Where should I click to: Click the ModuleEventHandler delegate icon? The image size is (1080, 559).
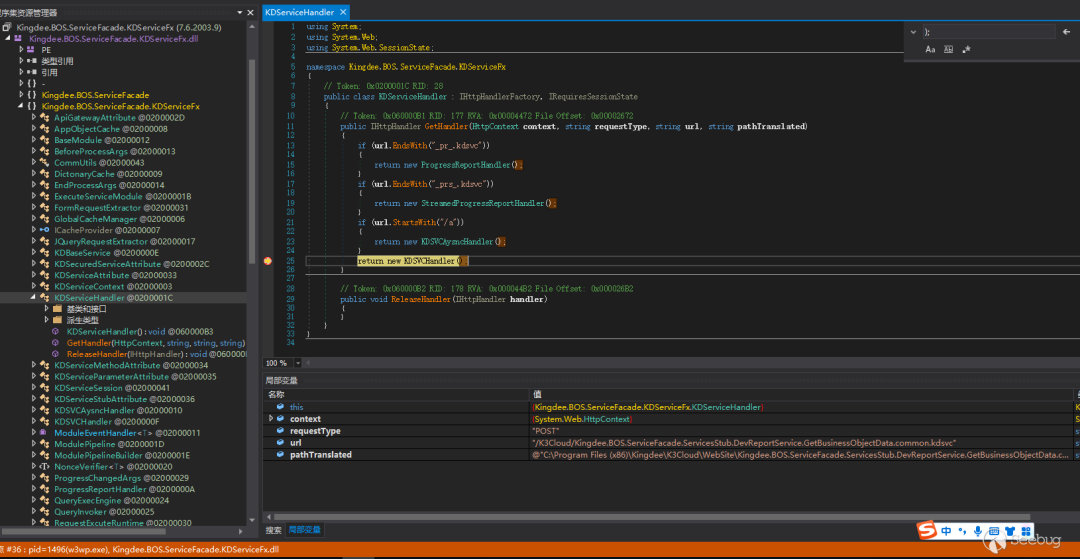pos(43,432)
